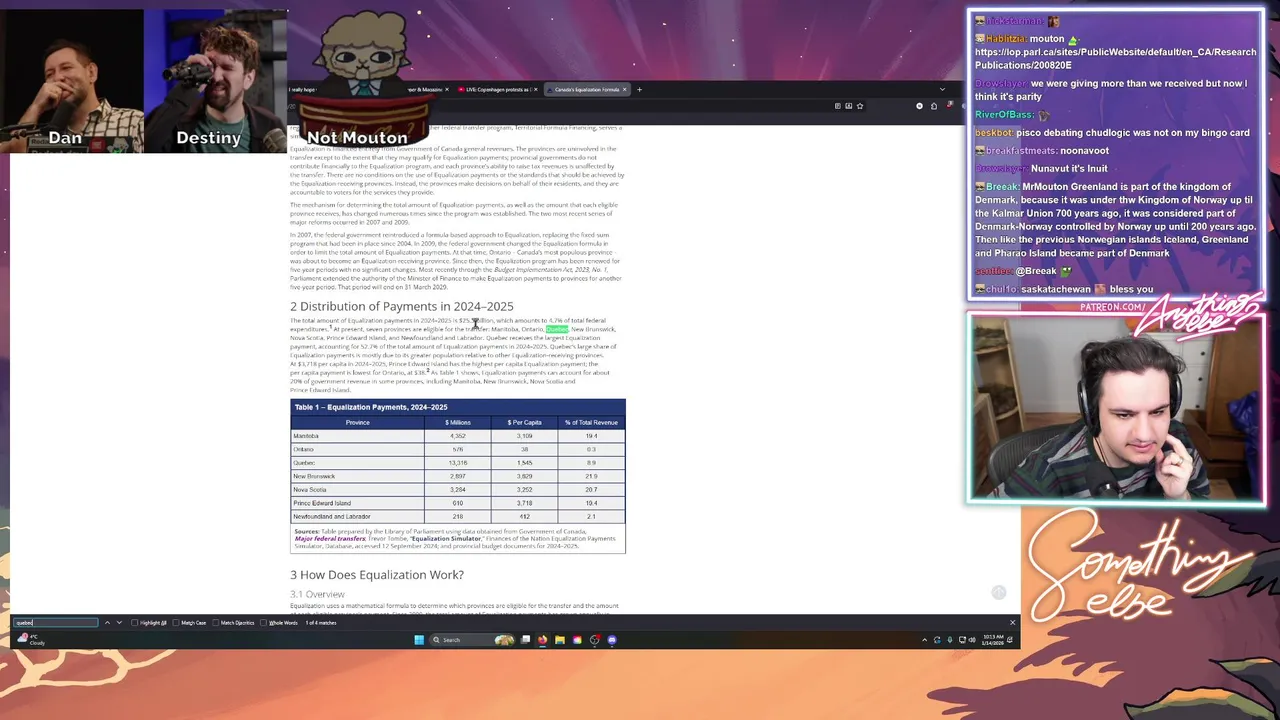Open Discord from the taskbar
Image resolution: width=1280 pixels, height=720 pixels.
click(612, 640)
